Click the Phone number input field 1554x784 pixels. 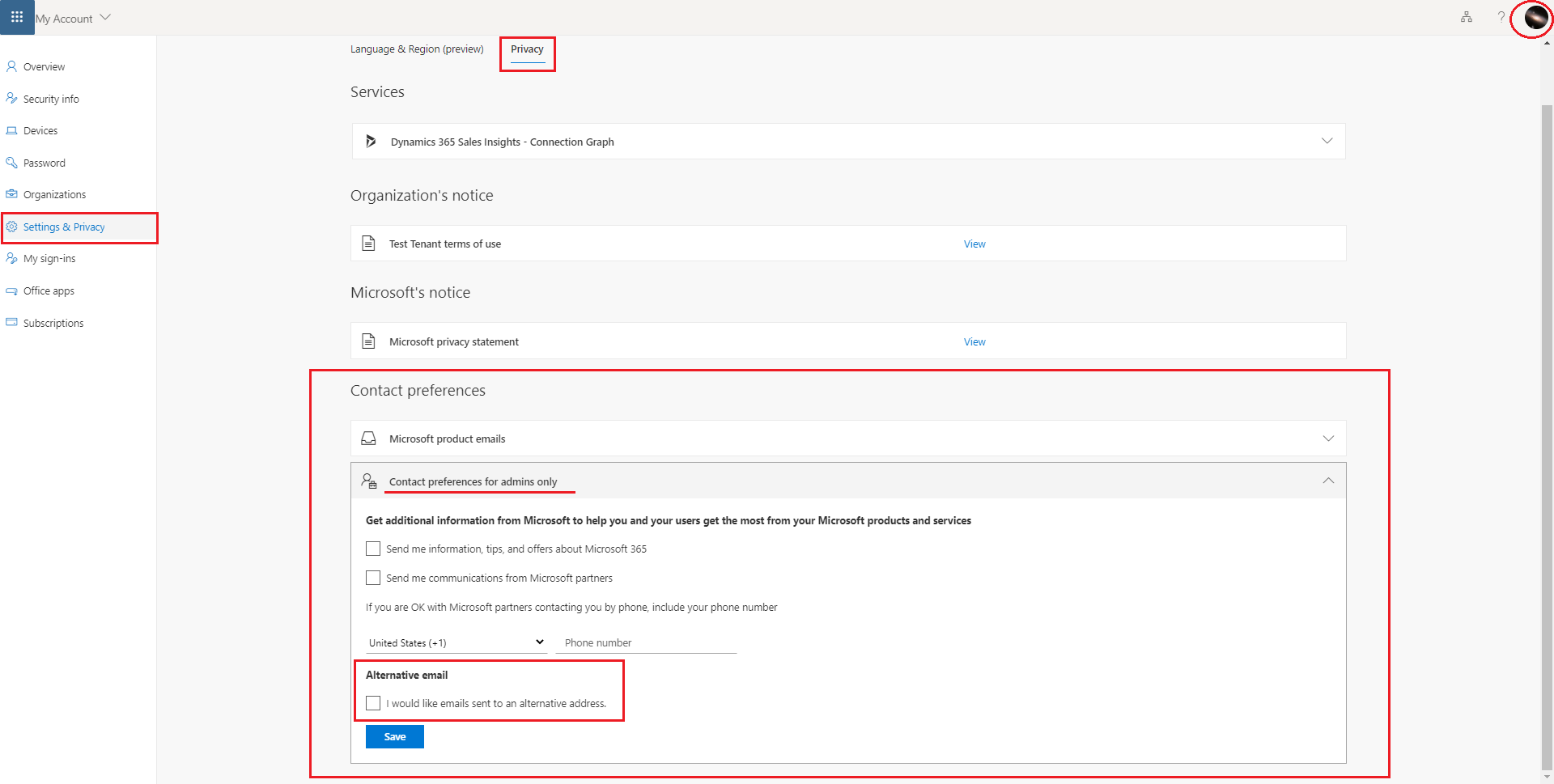(x=646, y=642)
